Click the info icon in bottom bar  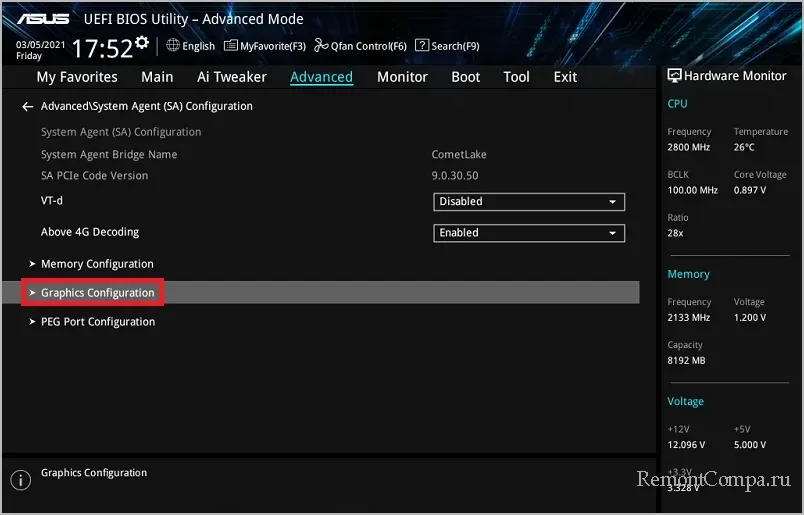pyautogui.click(x=17, y=479)
